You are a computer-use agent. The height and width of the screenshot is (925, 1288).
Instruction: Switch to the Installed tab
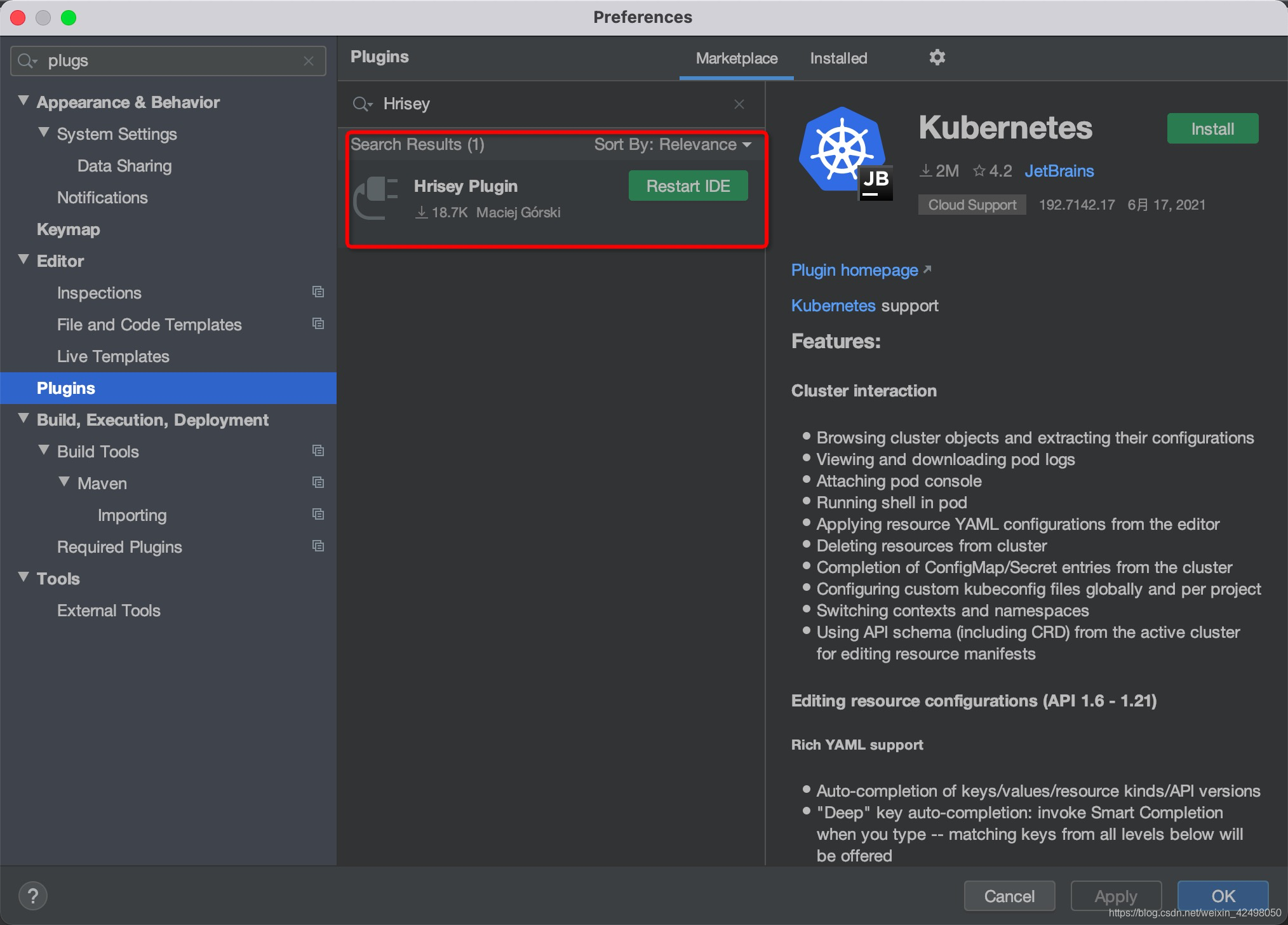point(838,58)
